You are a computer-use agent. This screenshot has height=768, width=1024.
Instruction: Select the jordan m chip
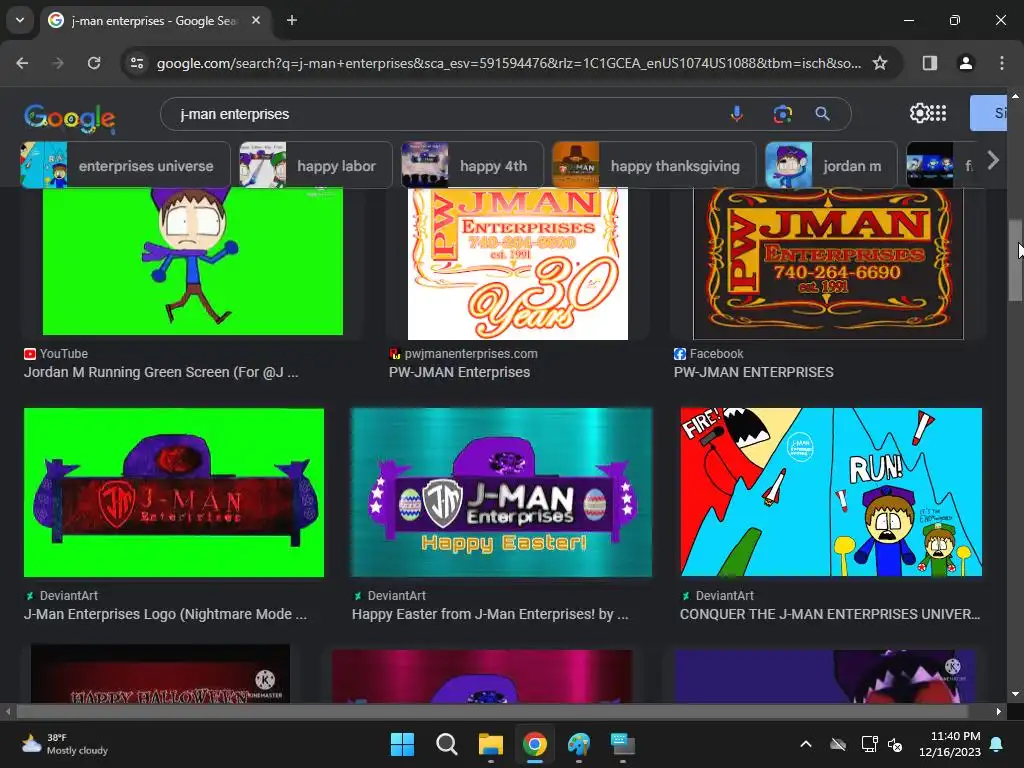click(x=831, y=165)
